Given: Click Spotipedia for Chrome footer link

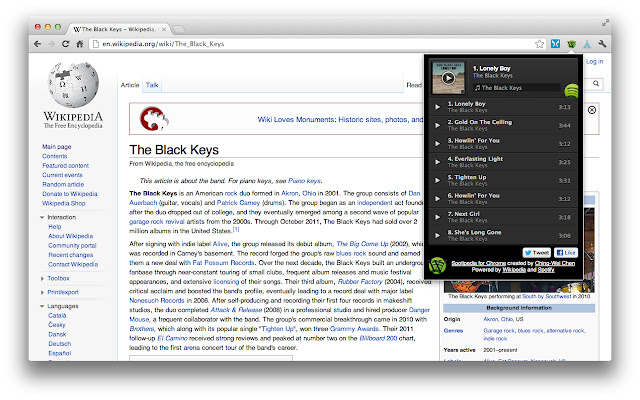Looking at the screenshot, I should coord(478,263).
